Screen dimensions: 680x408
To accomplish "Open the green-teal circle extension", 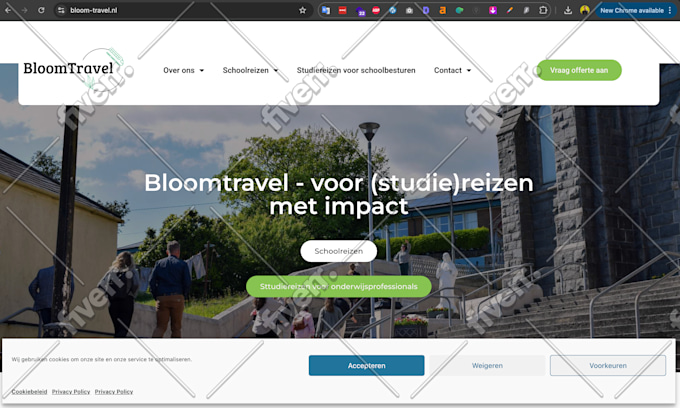I will [459, 10].
